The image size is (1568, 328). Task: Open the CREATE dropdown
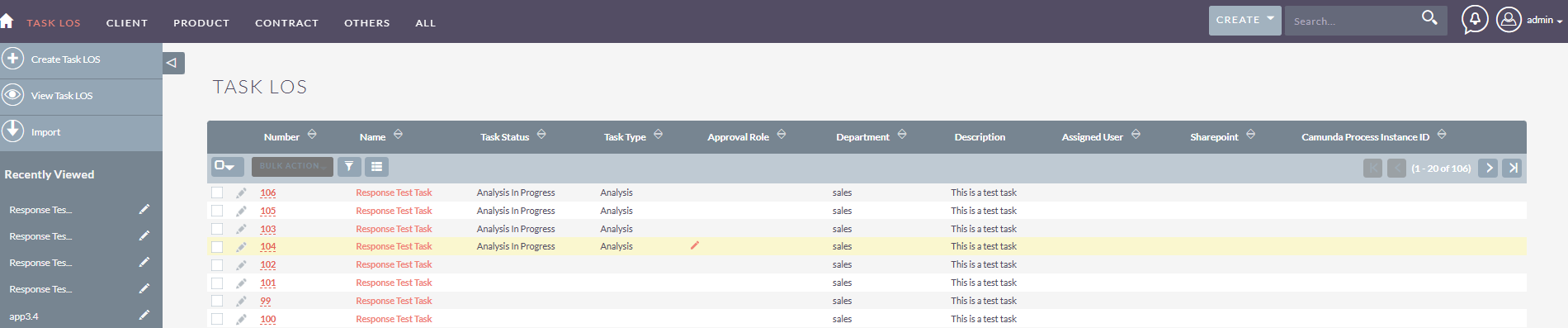point(1244,20)
